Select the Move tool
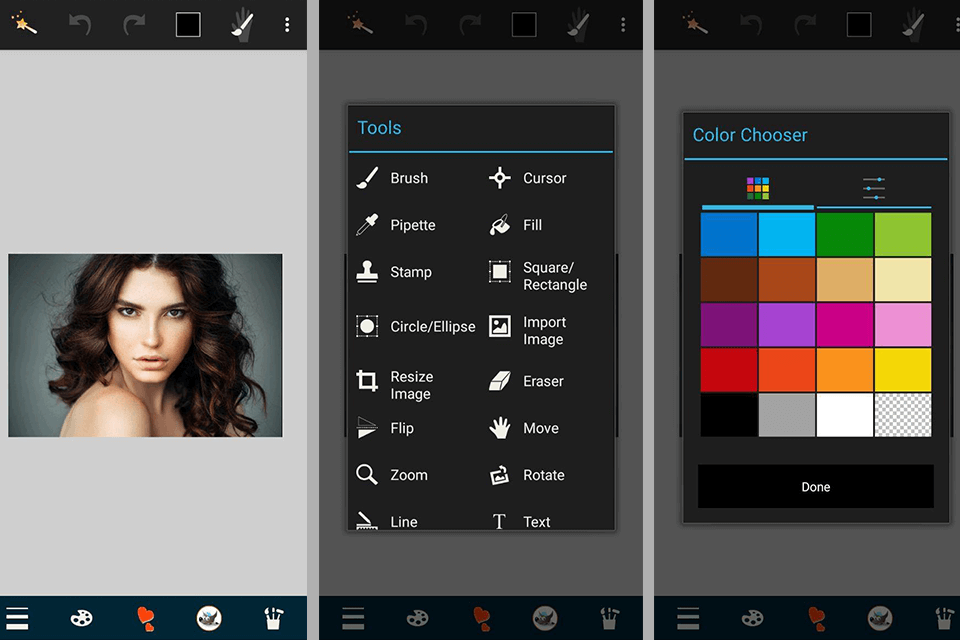 pos(542,428)
